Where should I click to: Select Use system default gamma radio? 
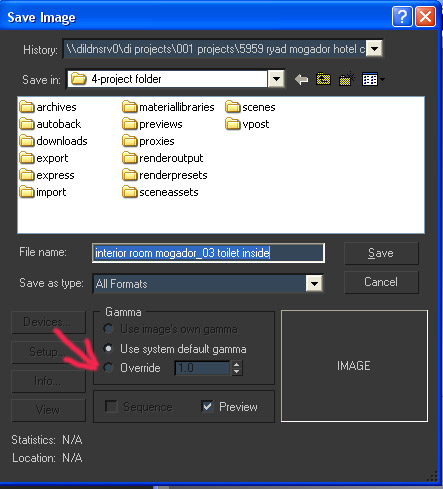tap(108, 349)
